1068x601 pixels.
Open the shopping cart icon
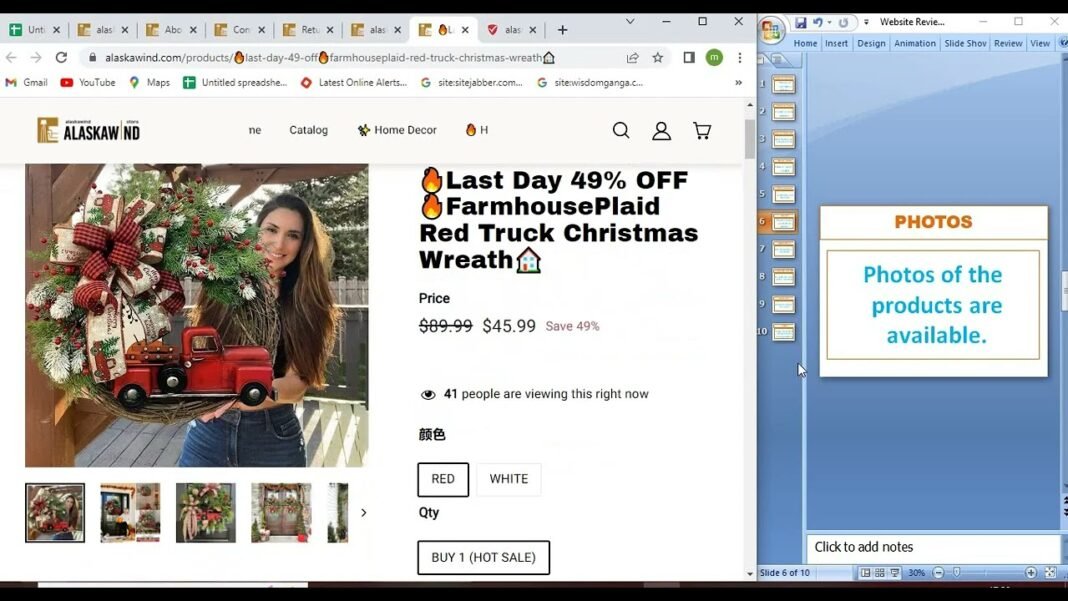click(702, 131)
